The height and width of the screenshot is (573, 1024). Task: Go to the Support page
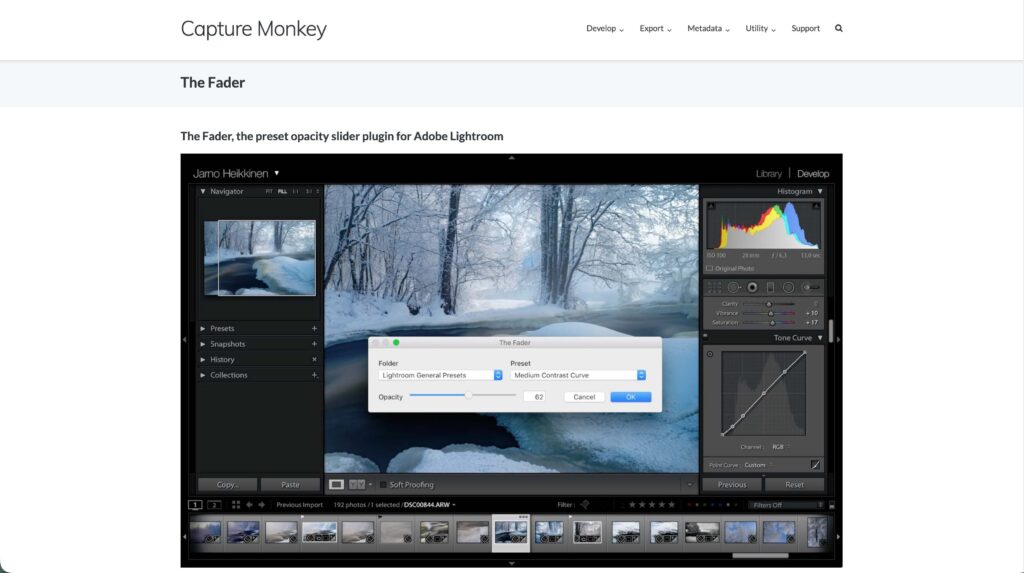(805, 28)
